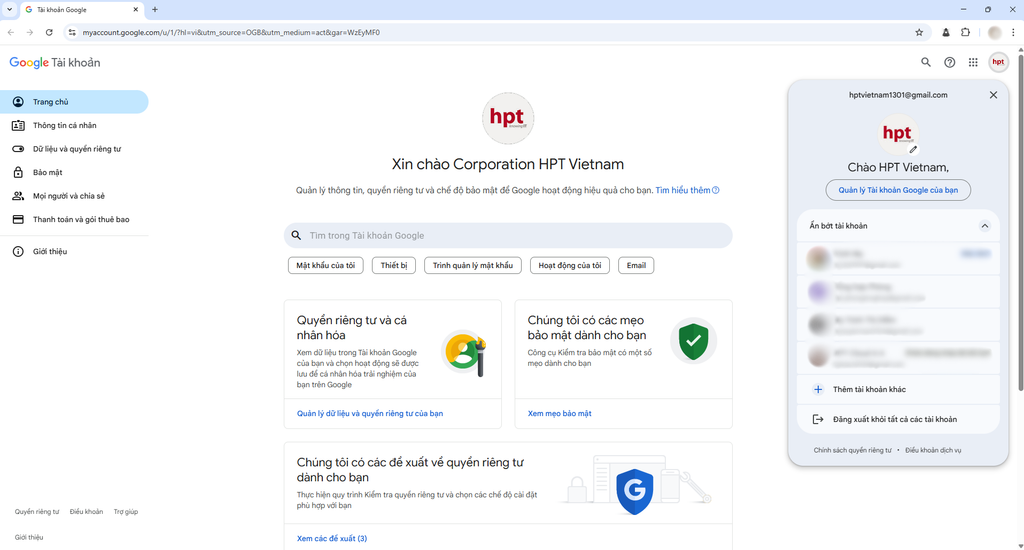Click the search magnifier icon in header
The width and height of the screenshot is (1024, 550).
click(926, 62)
